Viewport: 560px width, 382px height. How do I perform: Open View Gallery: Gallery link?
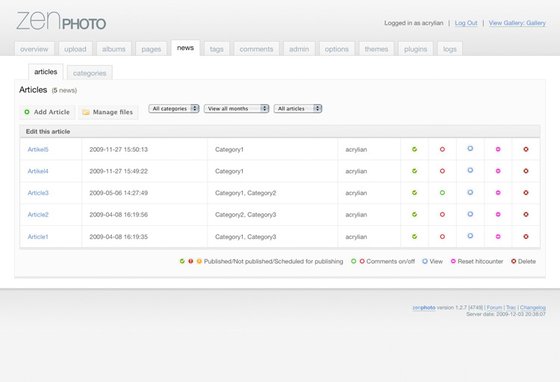[x=517, y=23]
